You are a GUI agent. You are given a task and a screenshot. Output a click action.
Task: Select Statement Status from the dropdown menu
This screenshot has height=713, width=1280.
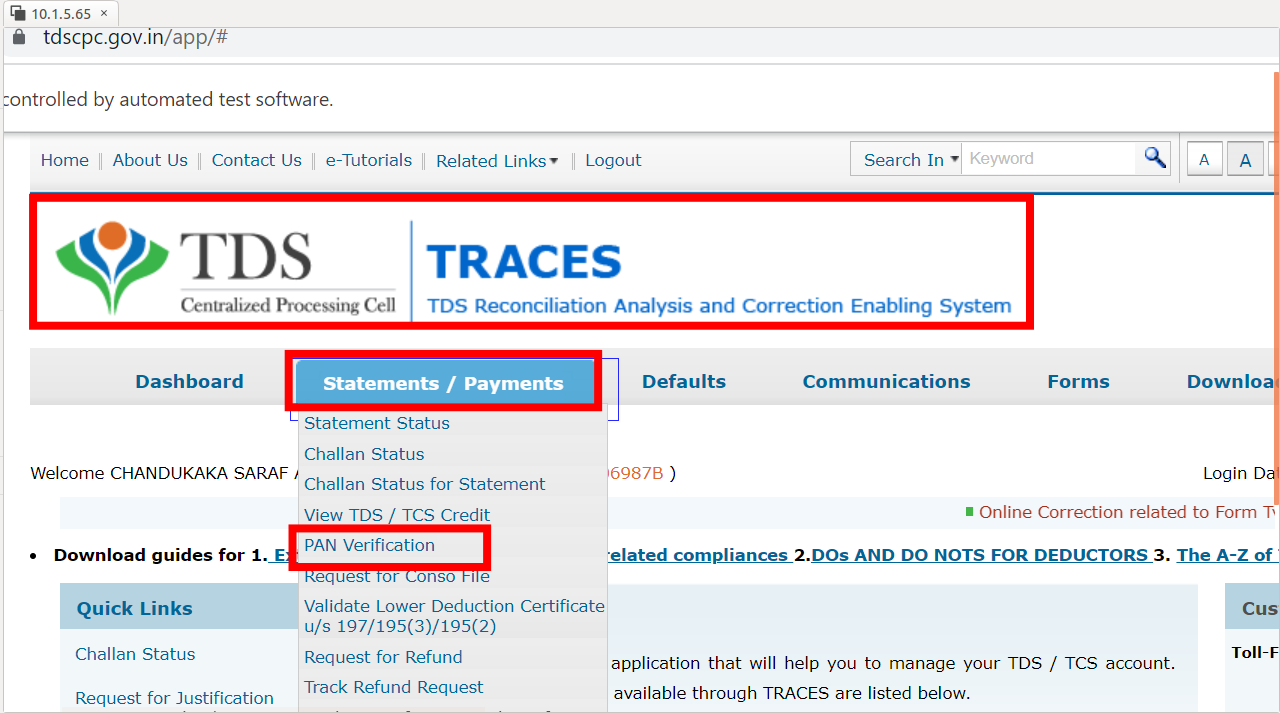(377, 423)
